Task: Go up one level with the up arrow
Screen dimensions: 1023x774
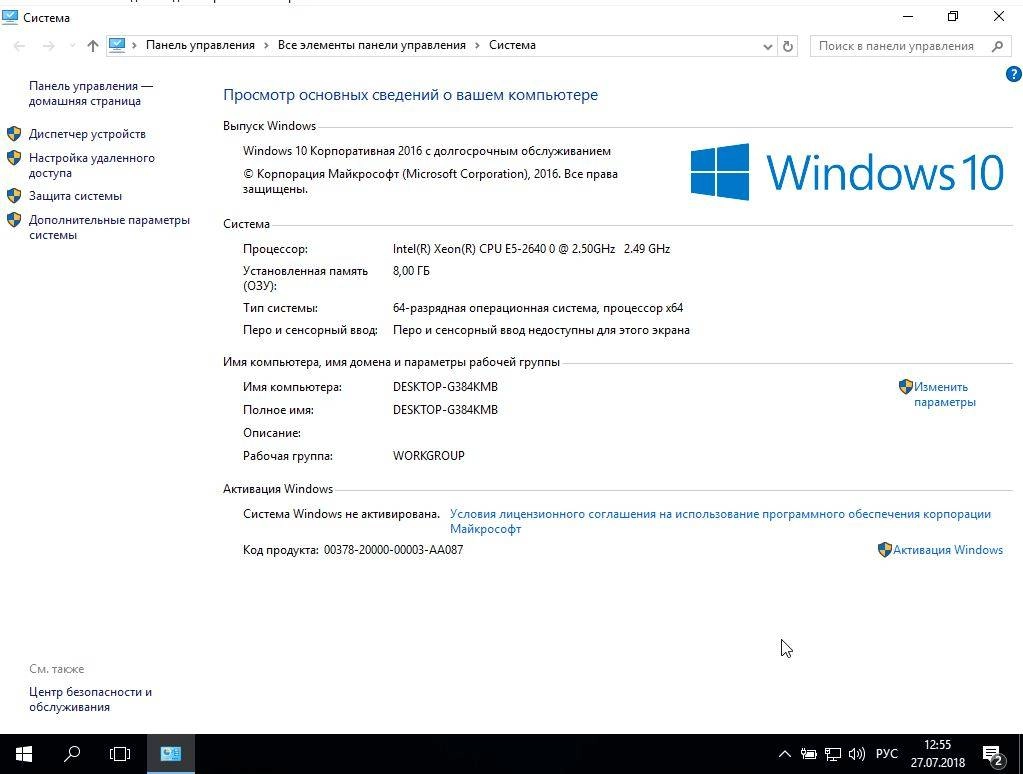Action: tap(93, 46)
